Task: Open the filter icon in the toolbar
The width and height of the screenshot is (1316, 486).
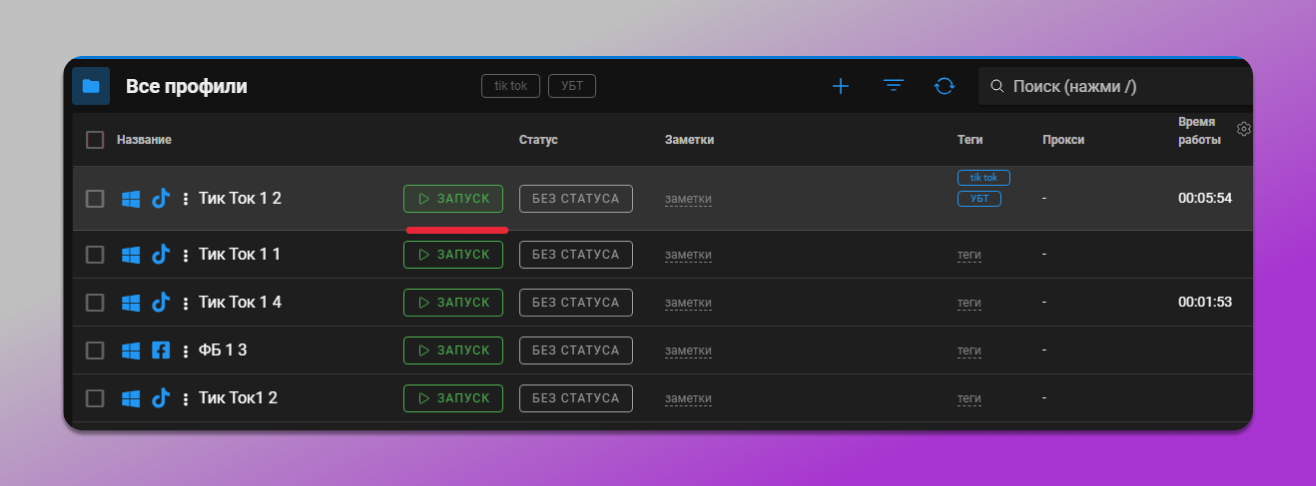Action: pyautogui.click(x=893, y=86)
